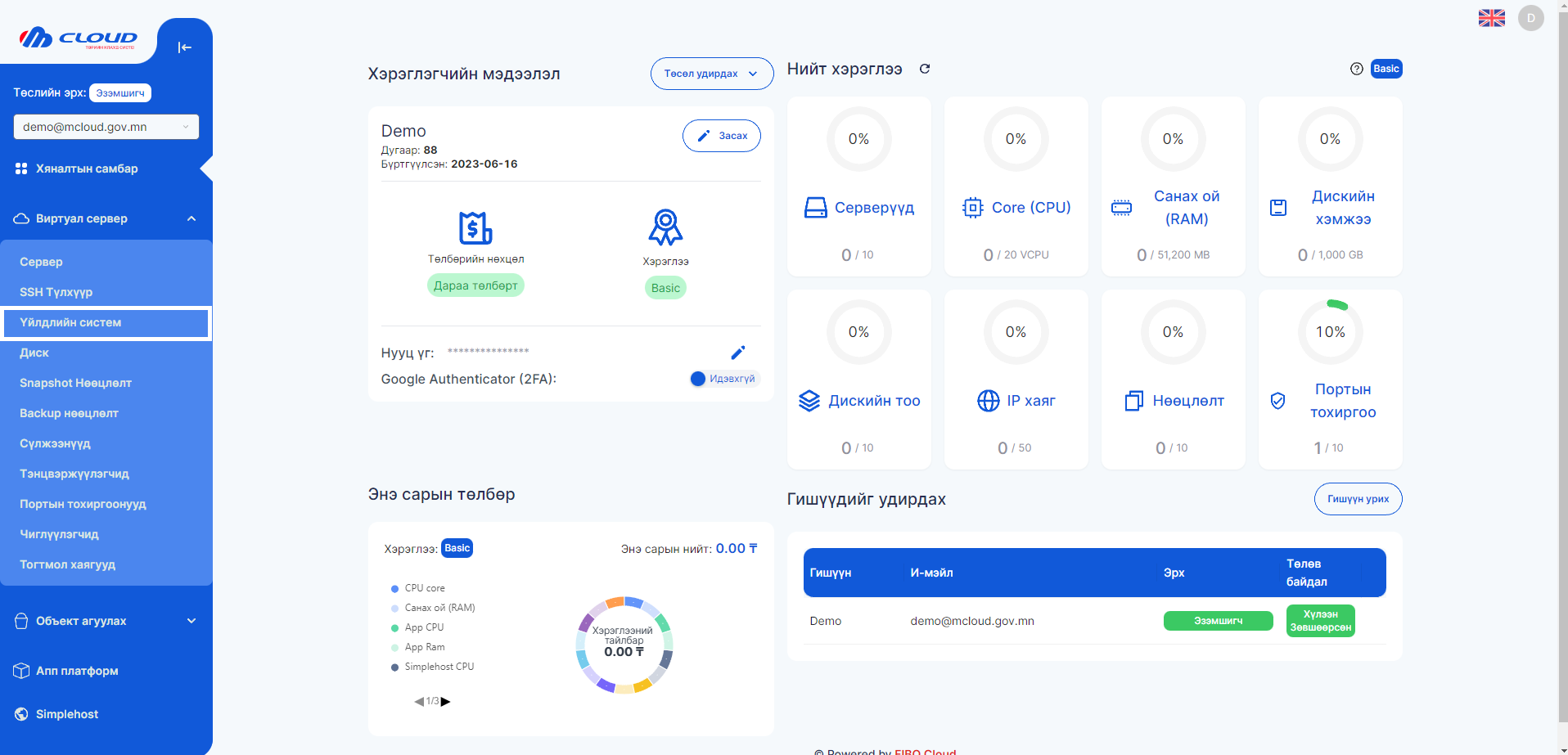The width and height of the screenshot is (1568, 755).
Task: Expand the Объект агуулах menu
Action: coord(106,621)
